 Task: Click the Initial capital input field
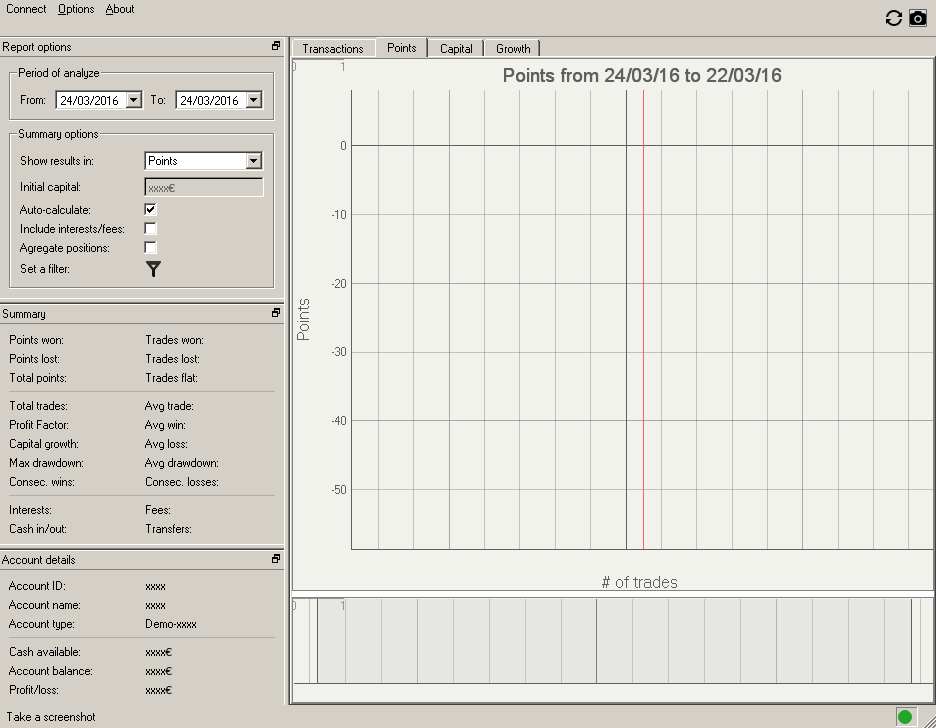click(x=204, y=187)
